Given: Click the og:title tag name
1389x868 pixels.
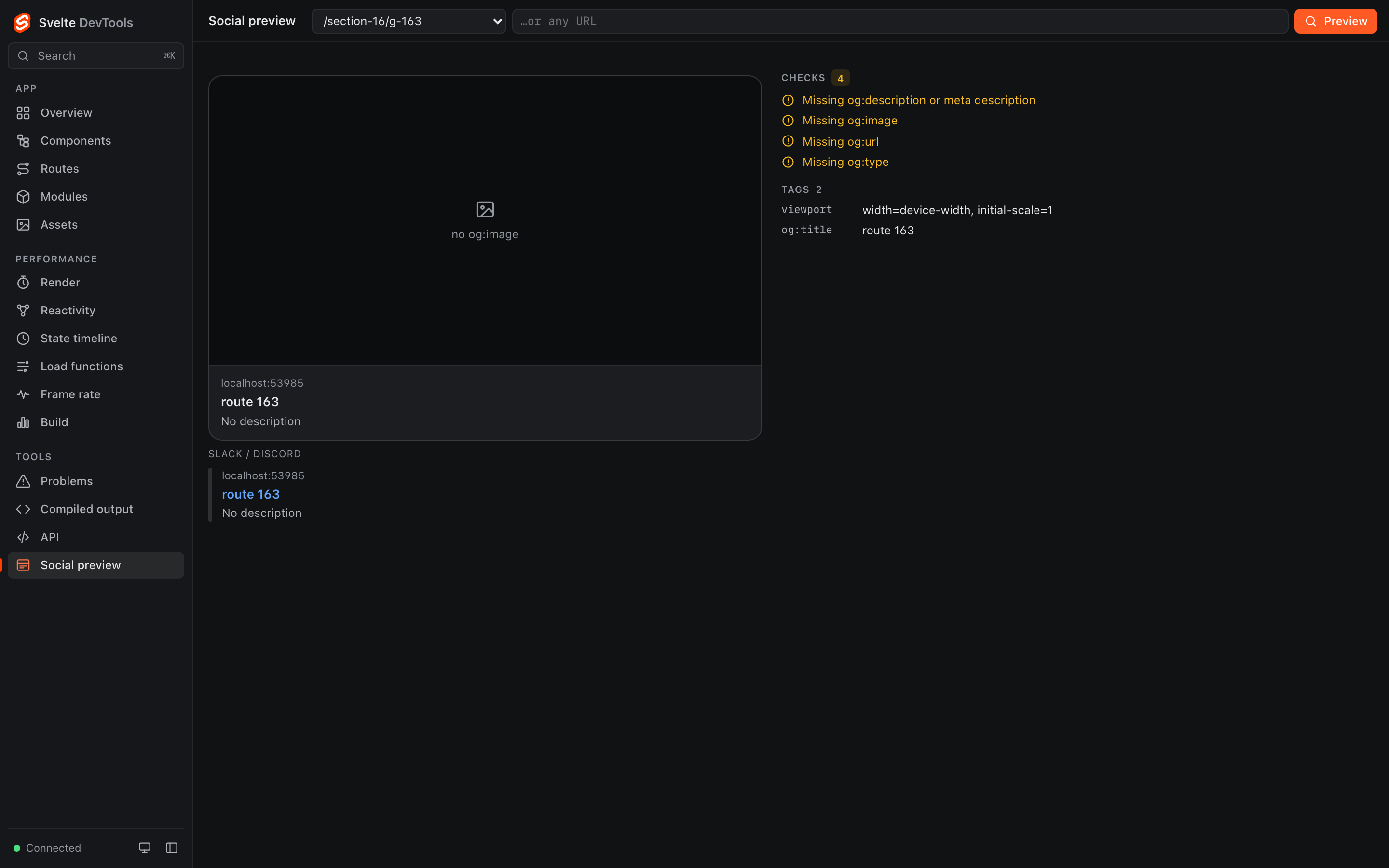Looking at the screenshot, I should [x=806, y=230].
